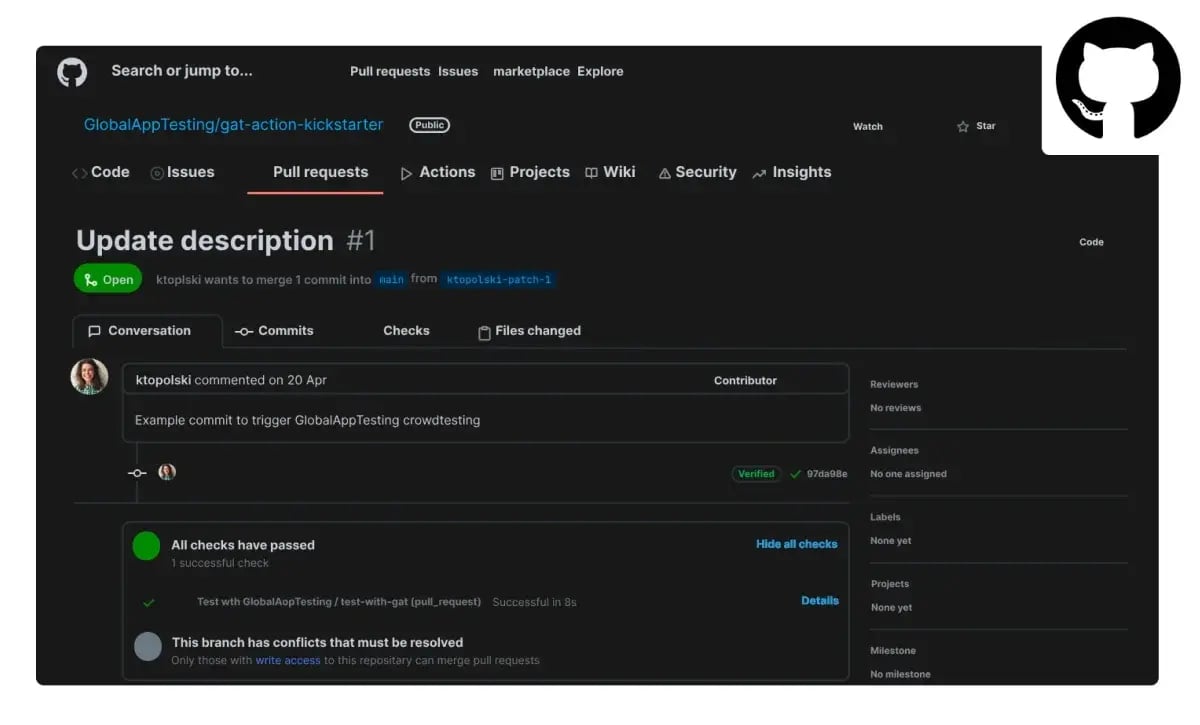Click the Actions play triangle icon
Viewport: 1200px width, 725px height.
click(407, 172)
